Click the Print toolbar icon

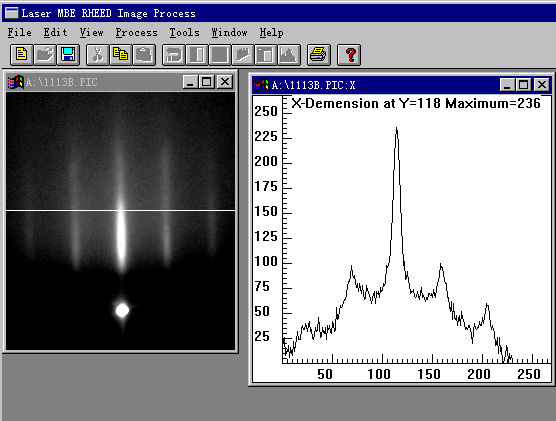(x=318, y=55)
